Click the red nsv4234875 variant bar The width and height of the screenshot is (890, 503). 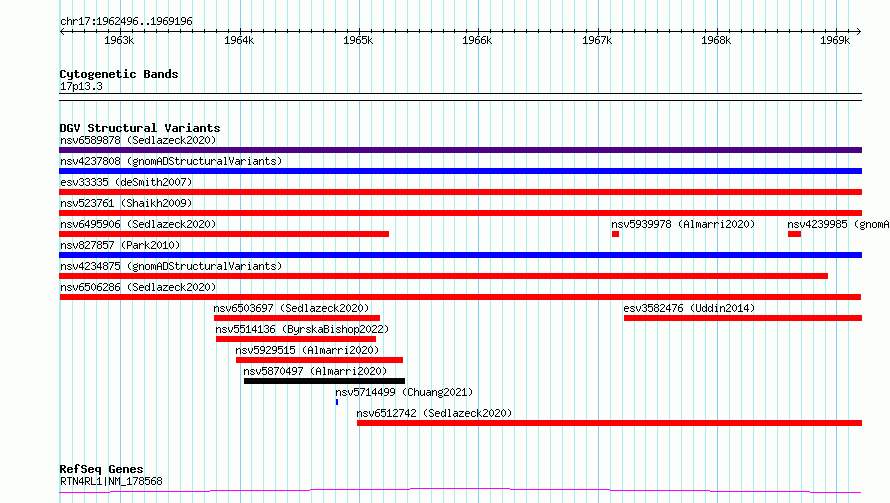click(443, 276)
